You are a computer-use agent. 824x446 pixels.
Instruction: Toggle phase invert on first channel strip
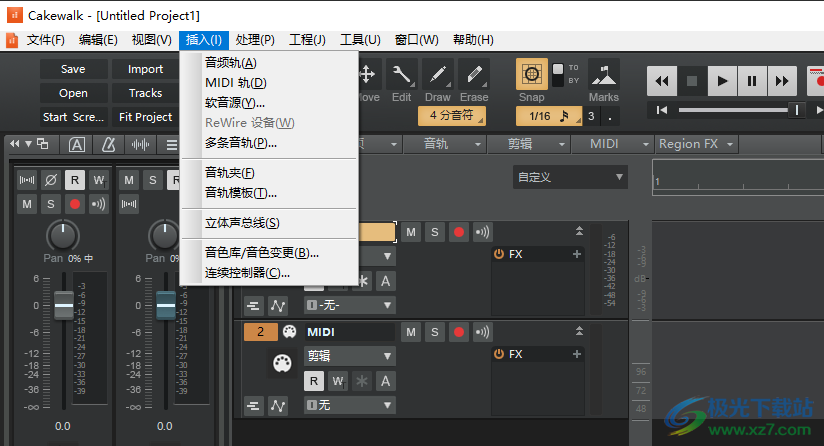click(x=51, y=180)
